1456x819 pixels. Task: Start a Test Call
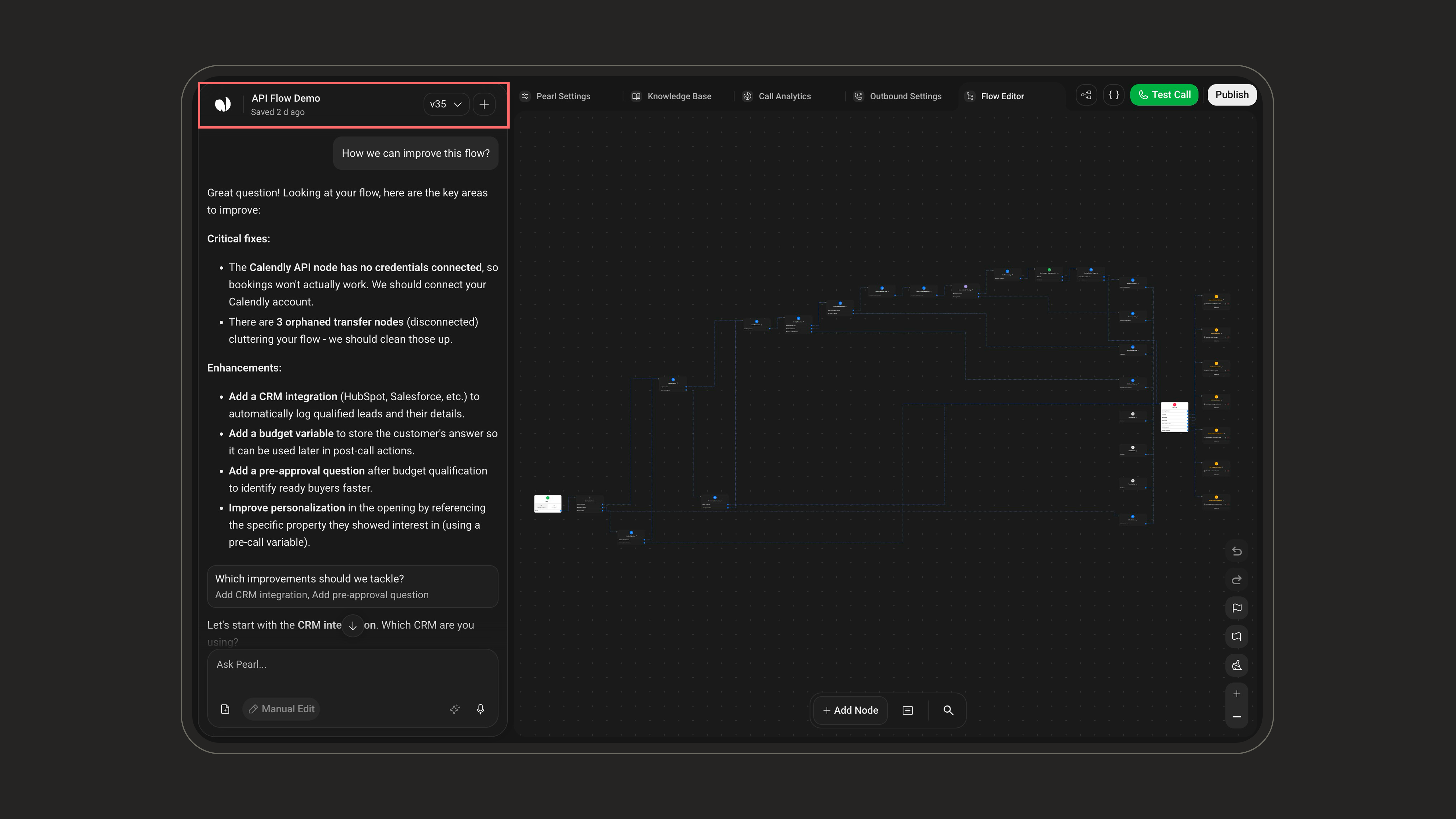click(x=1164, y=95)
